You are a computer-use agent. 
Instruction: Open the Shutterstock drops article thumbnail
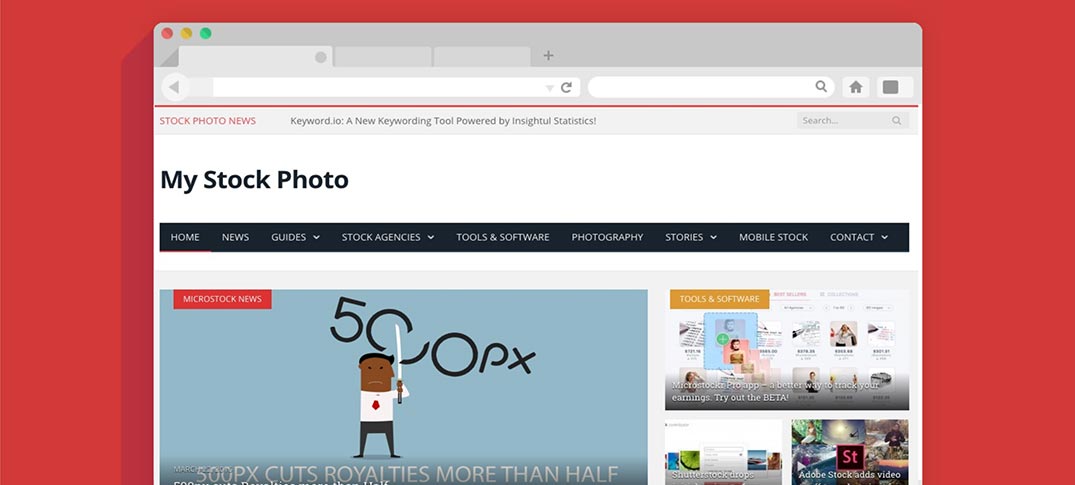723,452
